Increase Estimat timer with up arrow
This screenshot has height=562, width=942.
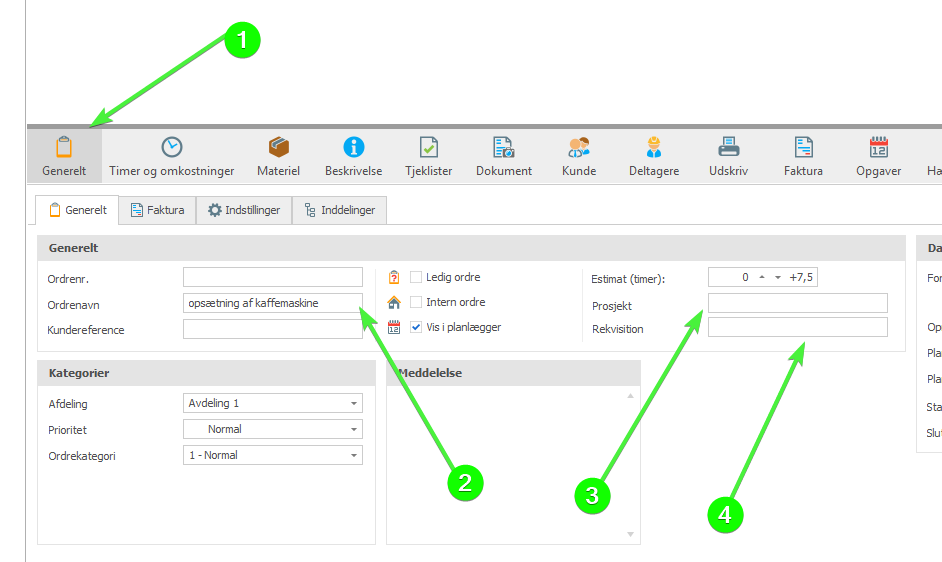[762, 277]
